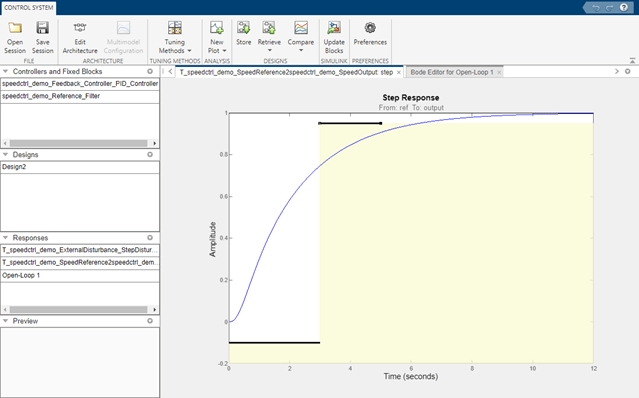Expand Retrieve dropdown arrow
The image size is (639, 398).
point(269,51)
